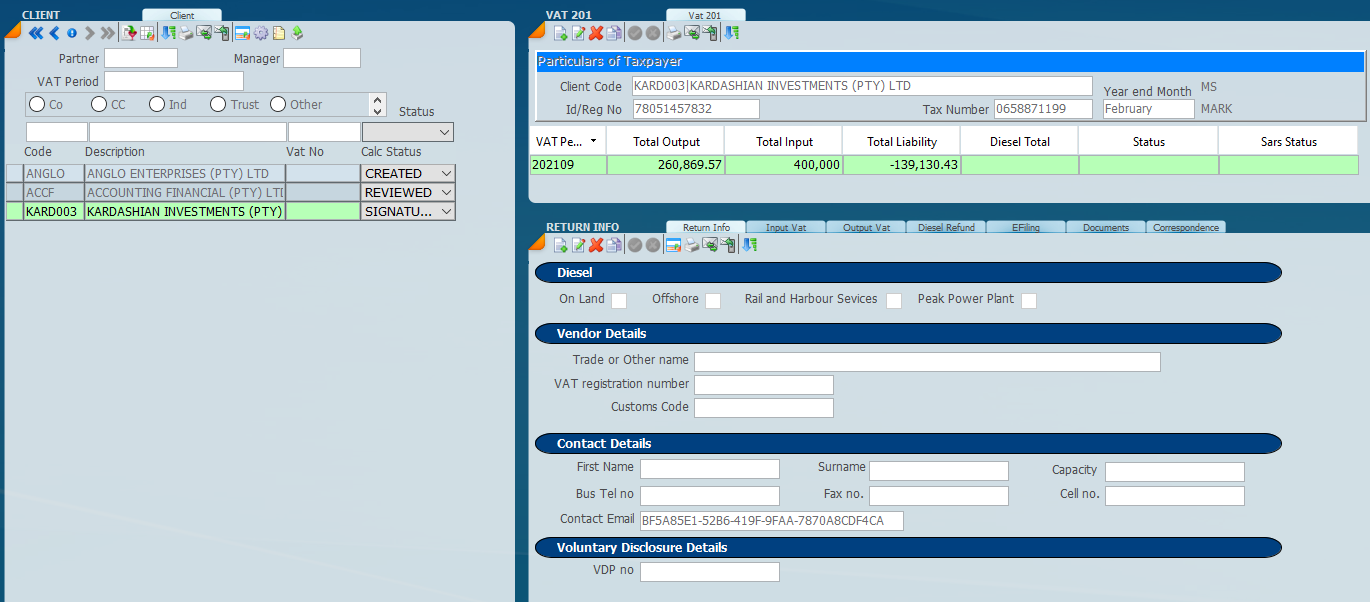Select the Trust radio button
Image resolution: width=1370 pixels, height=602 pixels.
click(x=218, y=104)
